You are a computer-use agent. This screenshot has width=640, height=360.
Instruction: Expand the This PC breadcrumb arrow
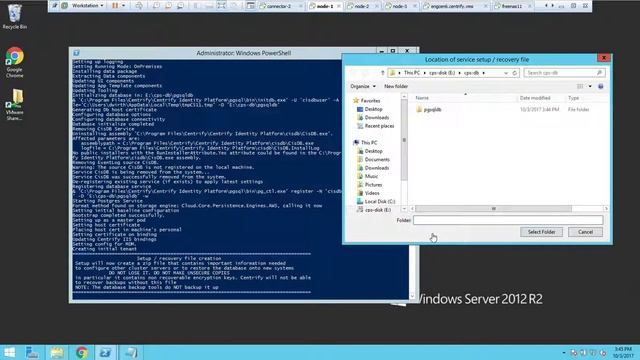pyautogui.click(x=424, y=73)
